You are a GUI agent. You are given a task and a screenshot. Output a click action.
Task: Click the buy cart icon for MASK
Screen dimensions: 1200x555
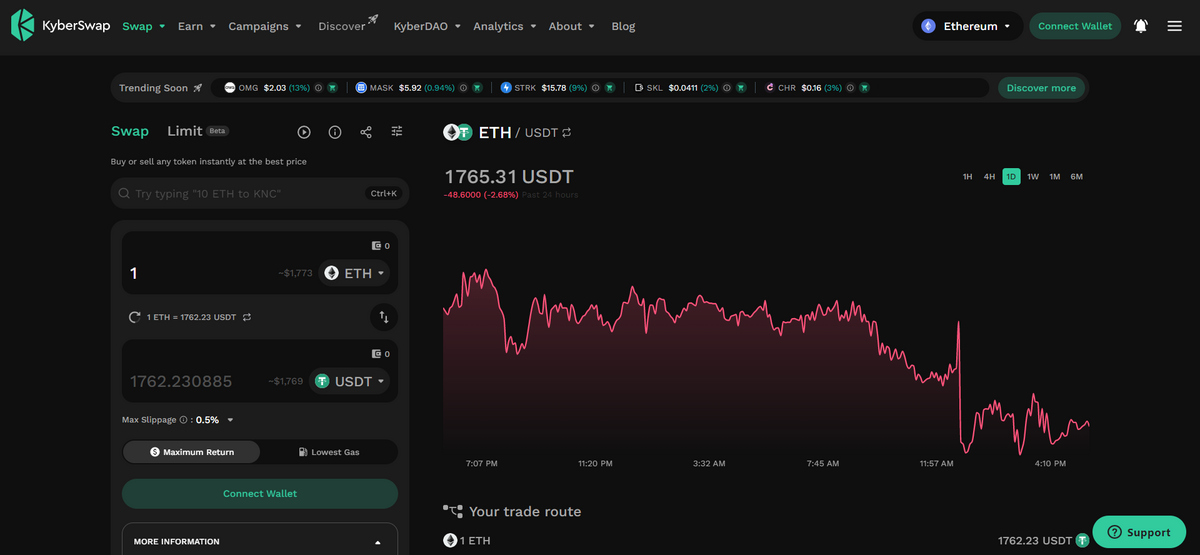tap(476, 88)
